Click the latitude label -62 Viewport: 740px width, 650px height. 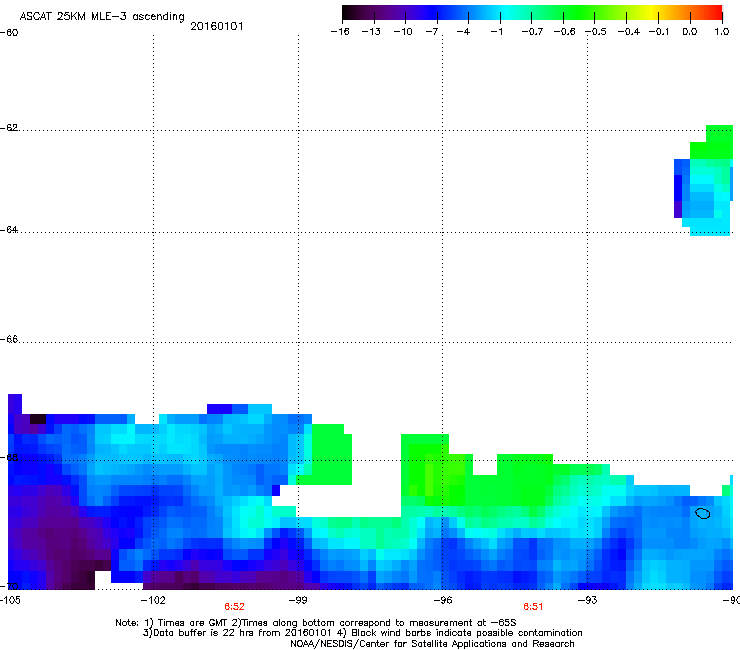point(9,128)
